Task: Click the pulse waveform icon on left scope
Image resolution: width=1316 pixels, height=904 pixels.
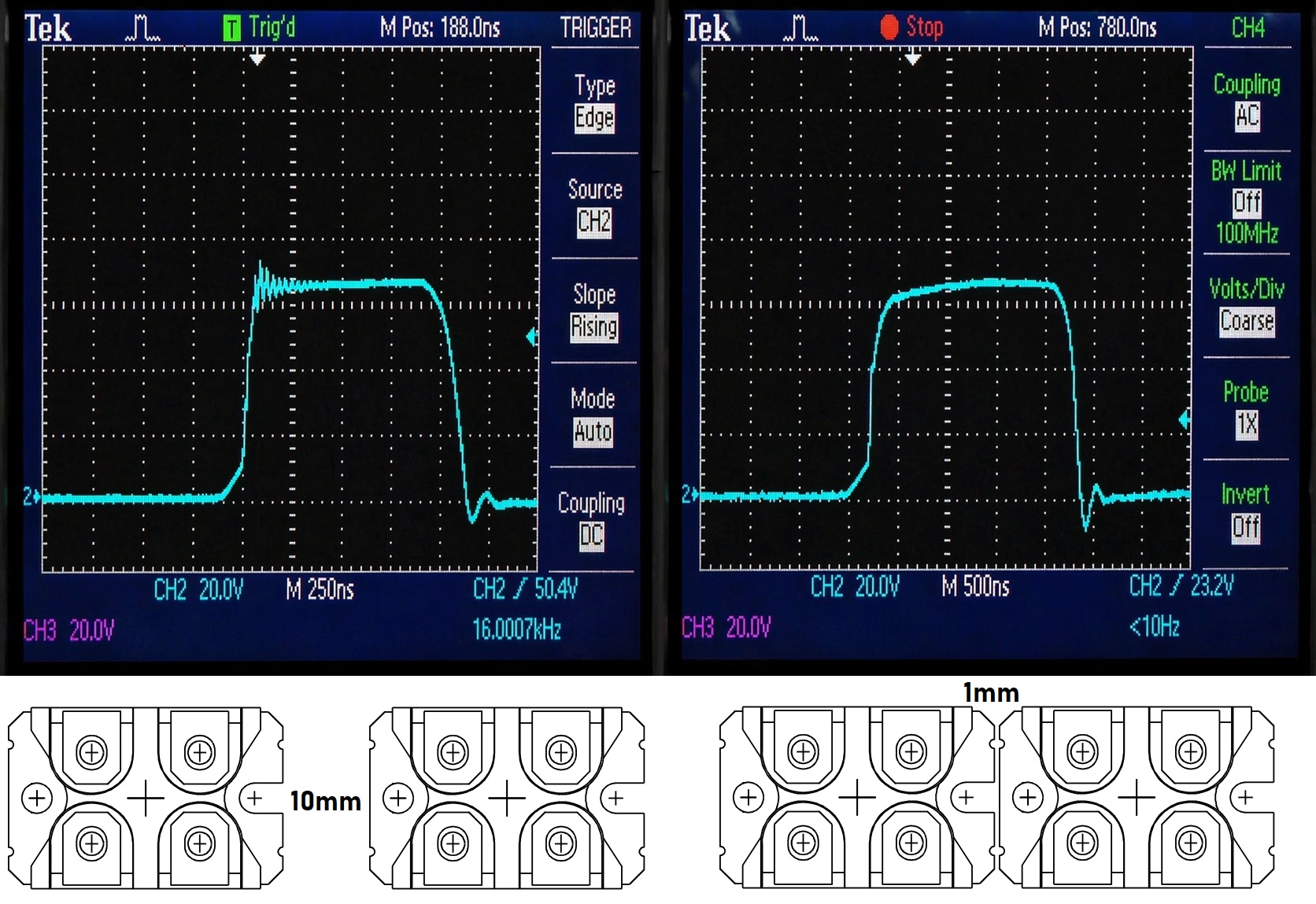Action: coord(142,29)
